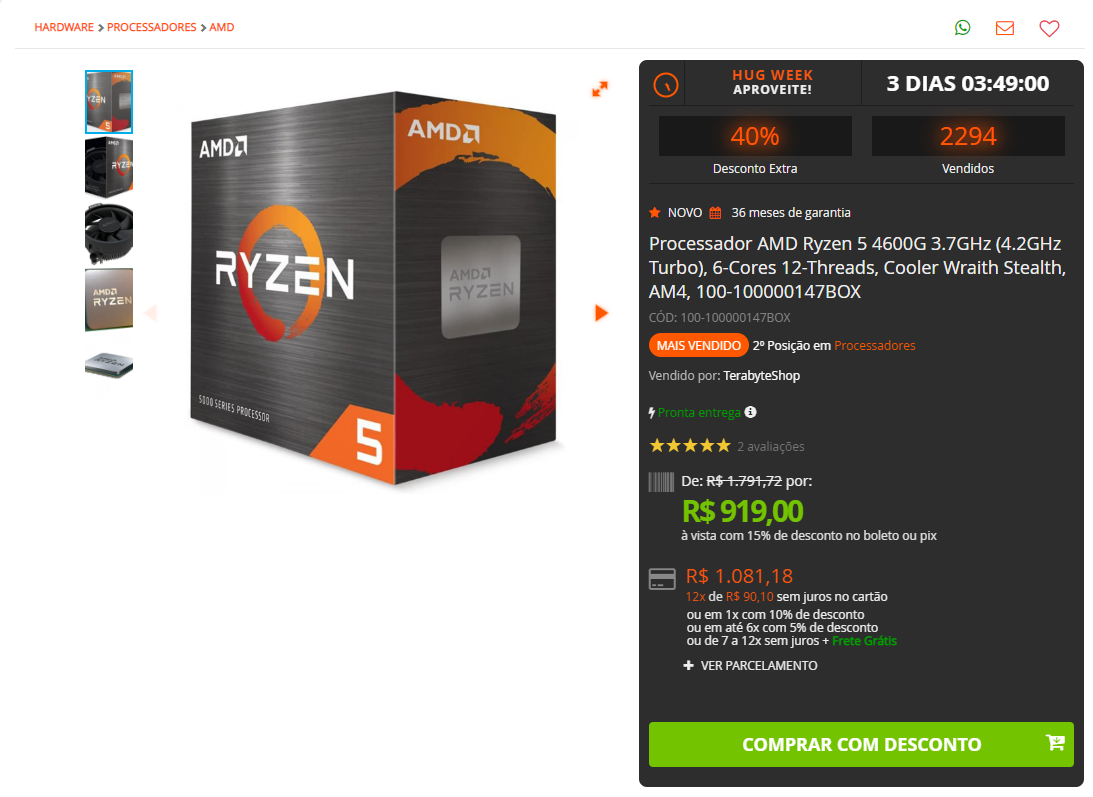This screenshot has width=1093, height=797.
Task: Open PROCESSADORES breadcrumb category
Action: tap(151, 27)
